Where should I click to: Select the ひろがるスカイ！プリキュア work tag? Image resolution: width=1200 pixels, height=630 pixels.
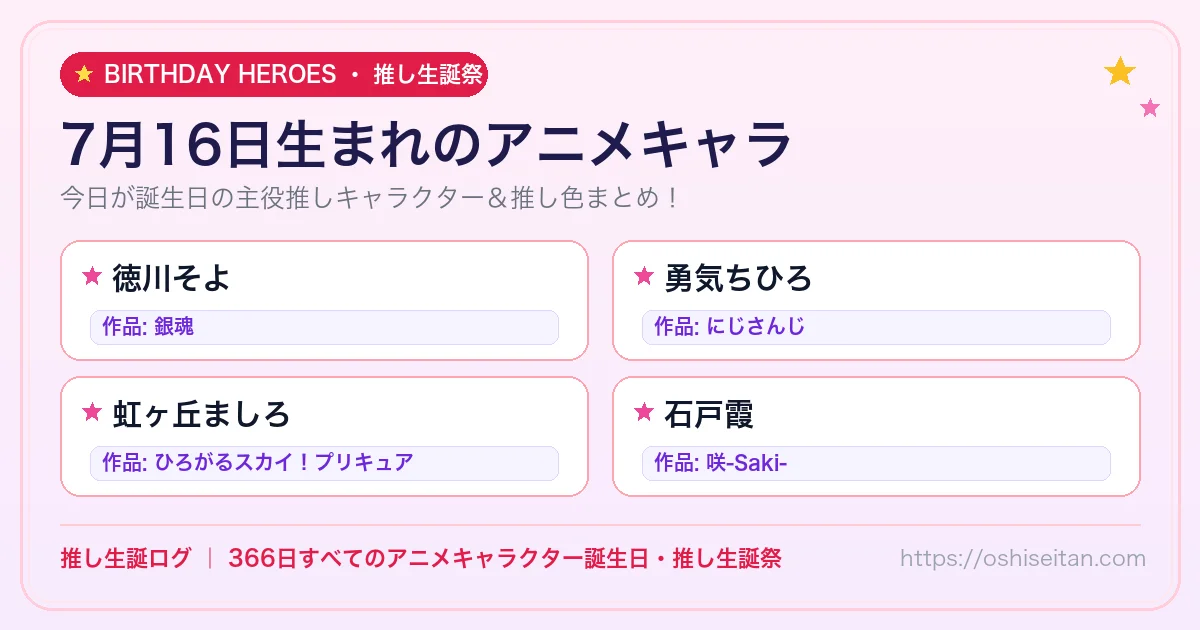point(324,463)
